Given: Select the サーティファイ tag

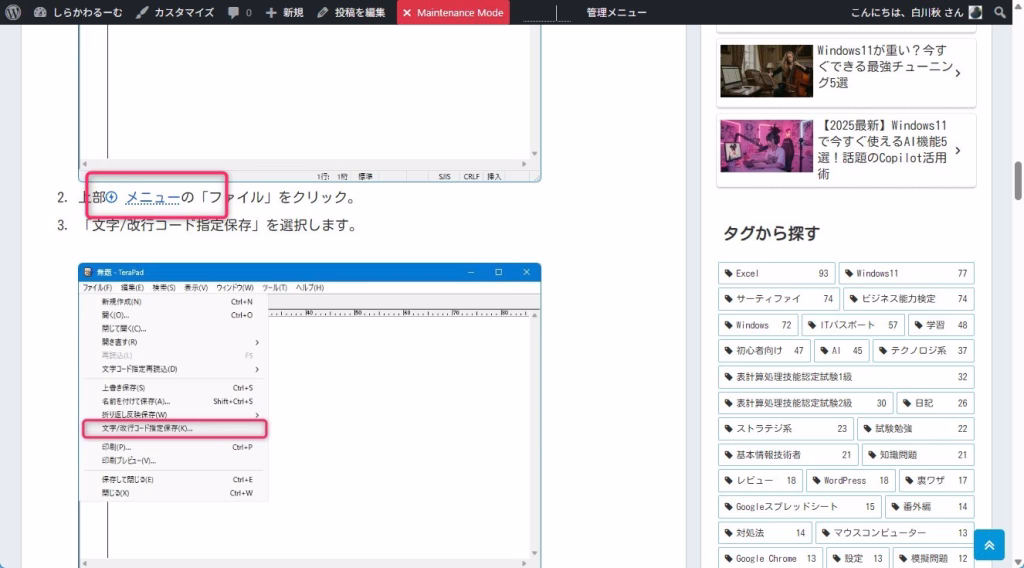Looking at the screenshot, I should 779,298.
